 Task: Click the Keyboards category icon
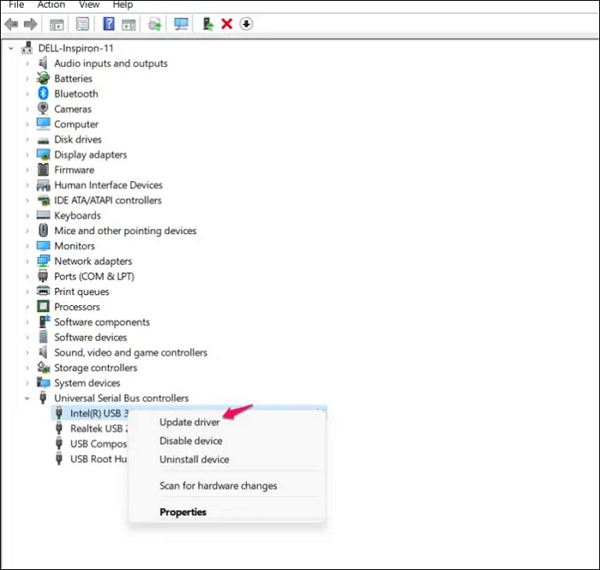[x=43, y=215]
